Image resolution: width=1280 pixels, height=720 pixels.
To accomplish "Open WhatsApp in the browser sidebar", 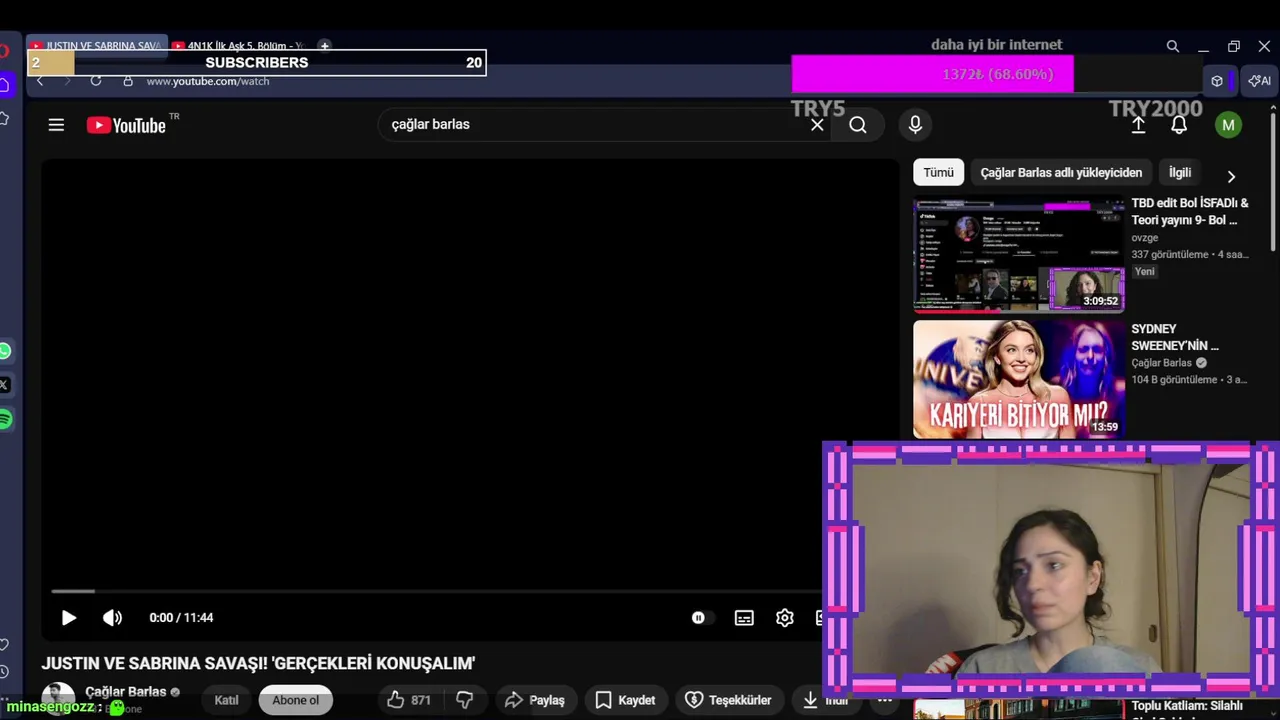I will [x=4, y=351].
